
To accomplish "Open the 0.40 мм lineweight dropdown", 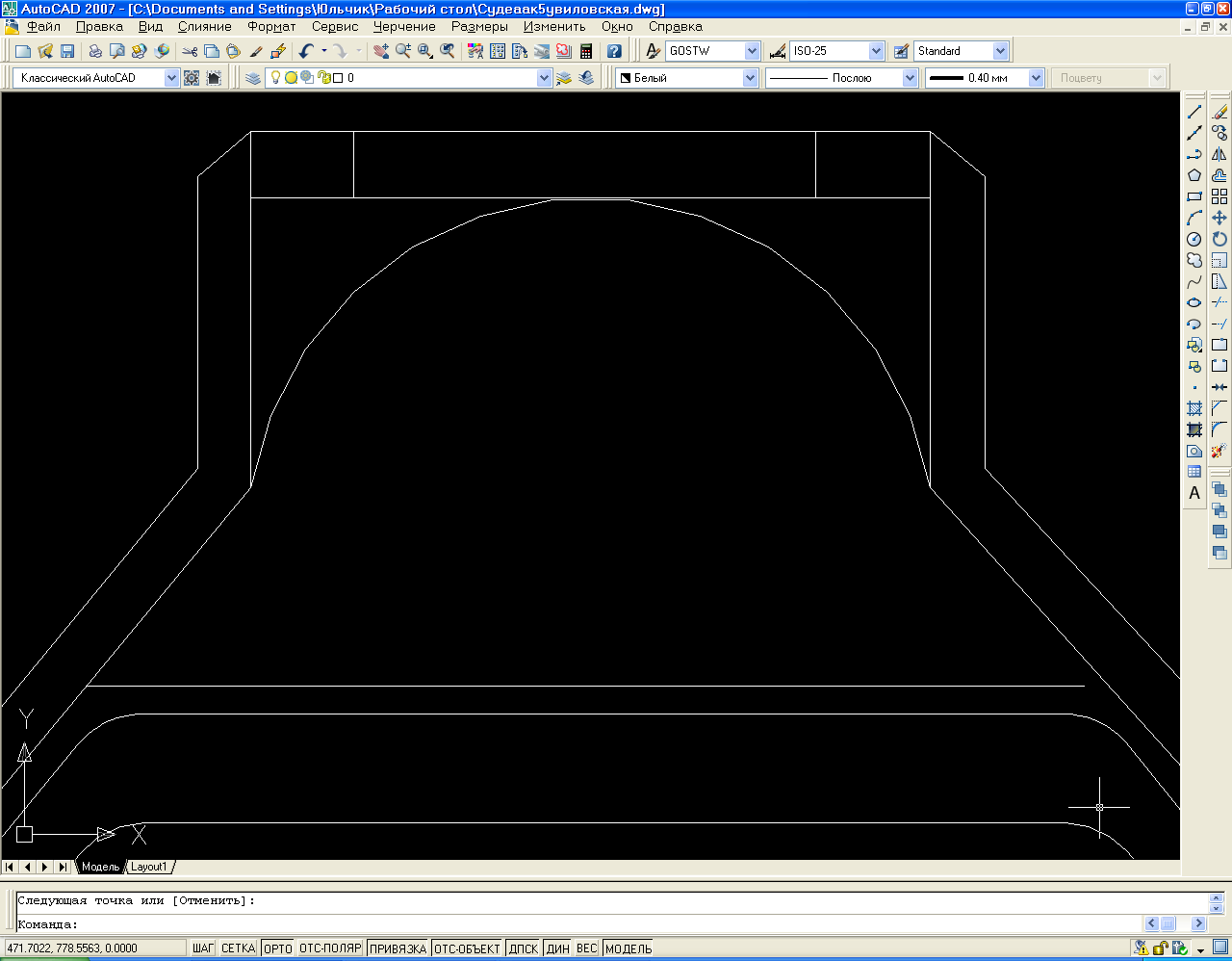I will pos(1036,78).
